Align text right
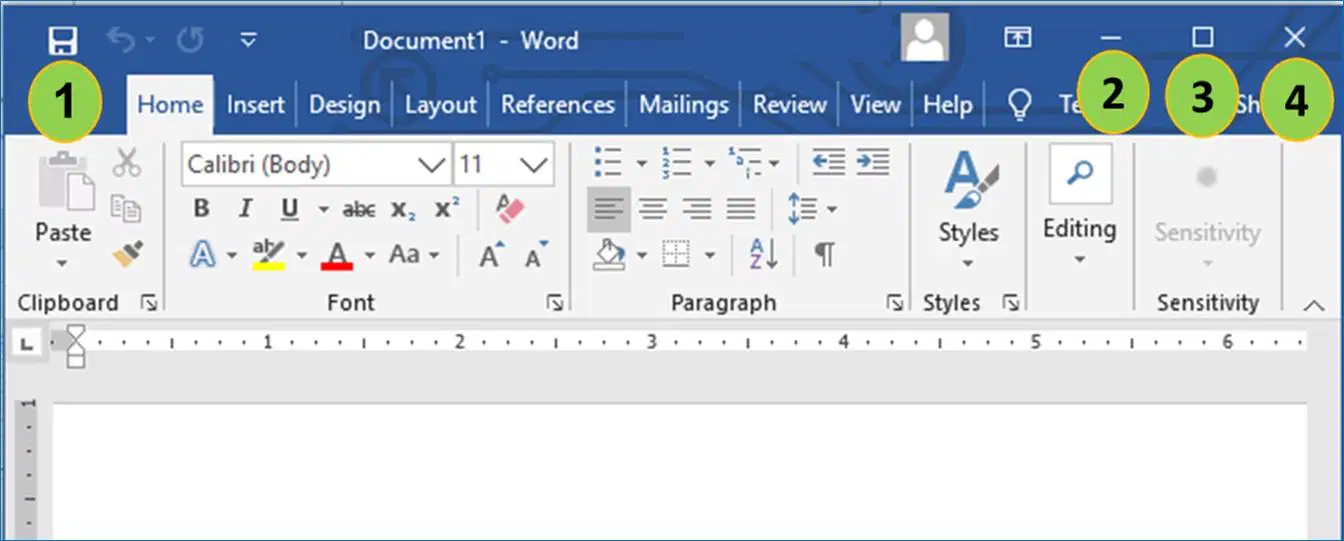 [696, 209]
